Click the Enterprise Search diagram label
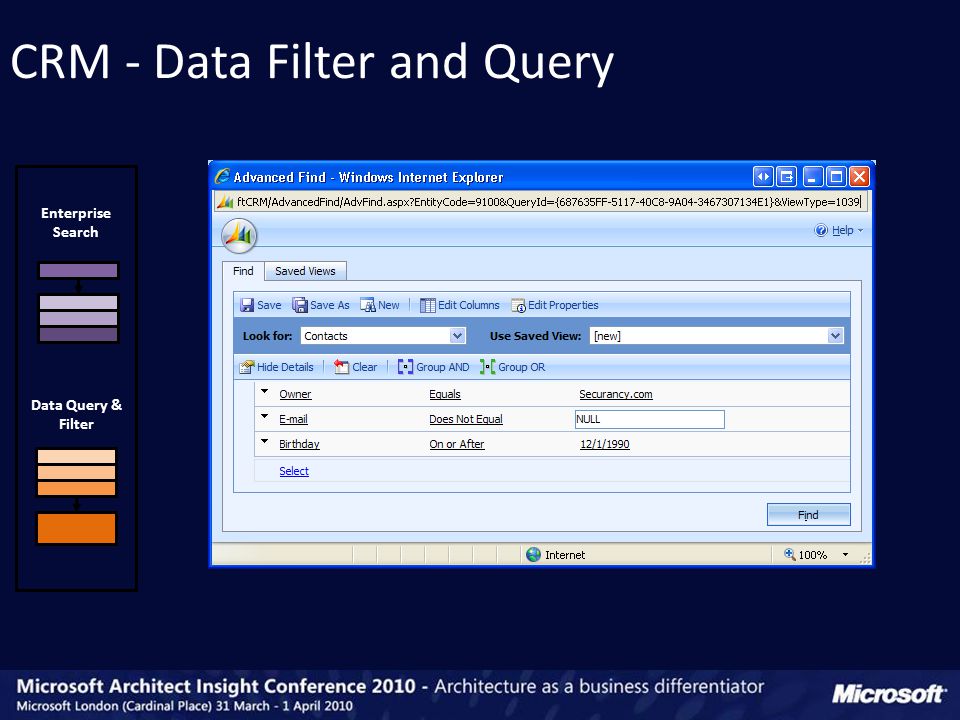This screenshot has width=960, height=720. (76, 223)
